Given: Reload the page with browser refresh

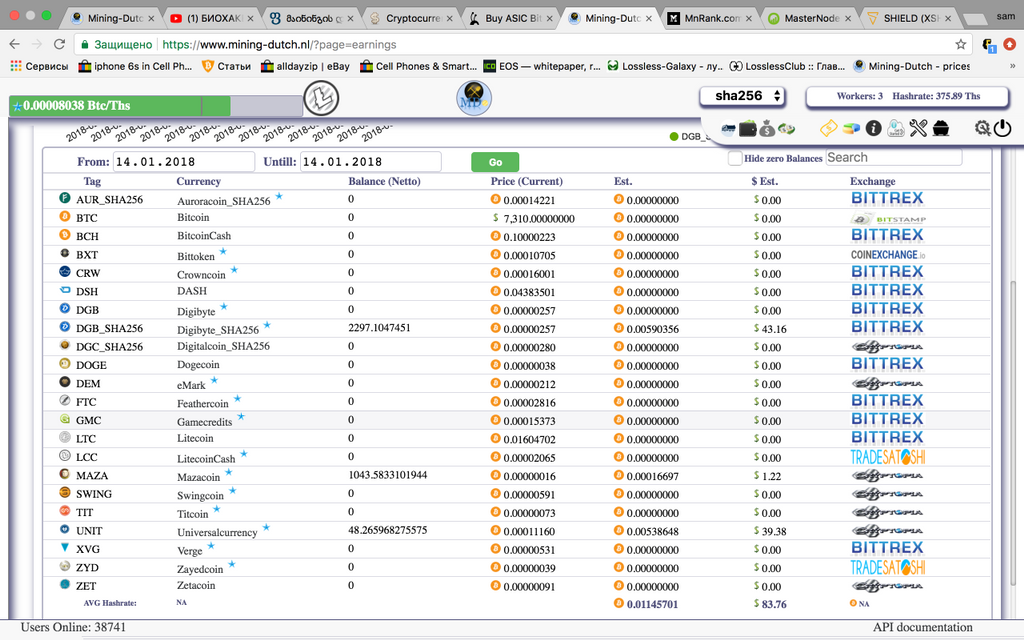Looking at the screenshot, I should pyautogui.click(x=59, y=44).
